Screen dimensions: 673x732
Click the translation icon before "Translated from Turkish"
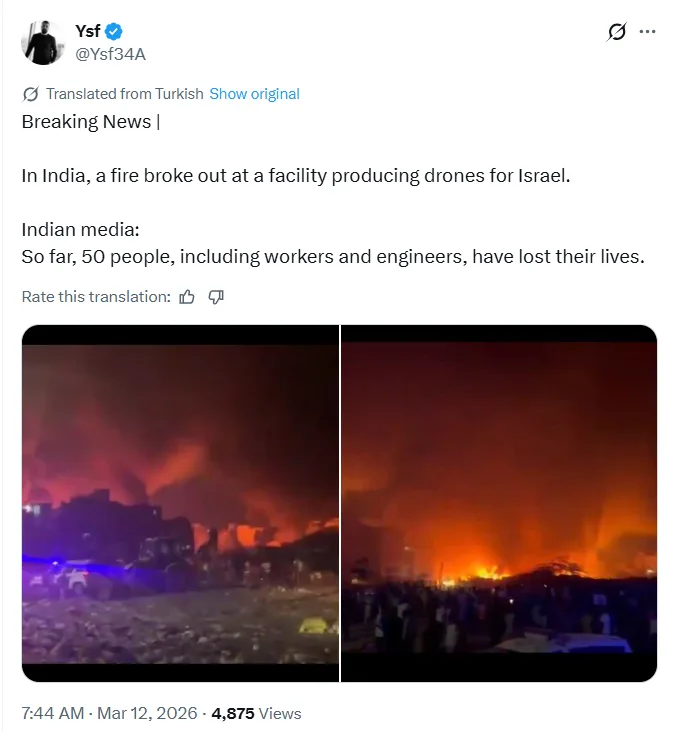(30, 94)
